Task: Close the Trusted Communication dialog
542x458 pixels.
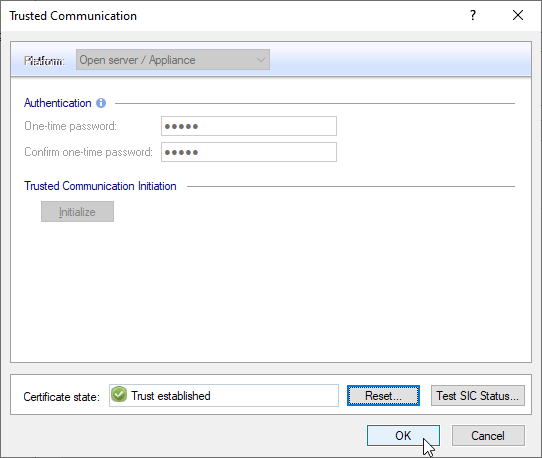Action: click(x=517, y=16)
